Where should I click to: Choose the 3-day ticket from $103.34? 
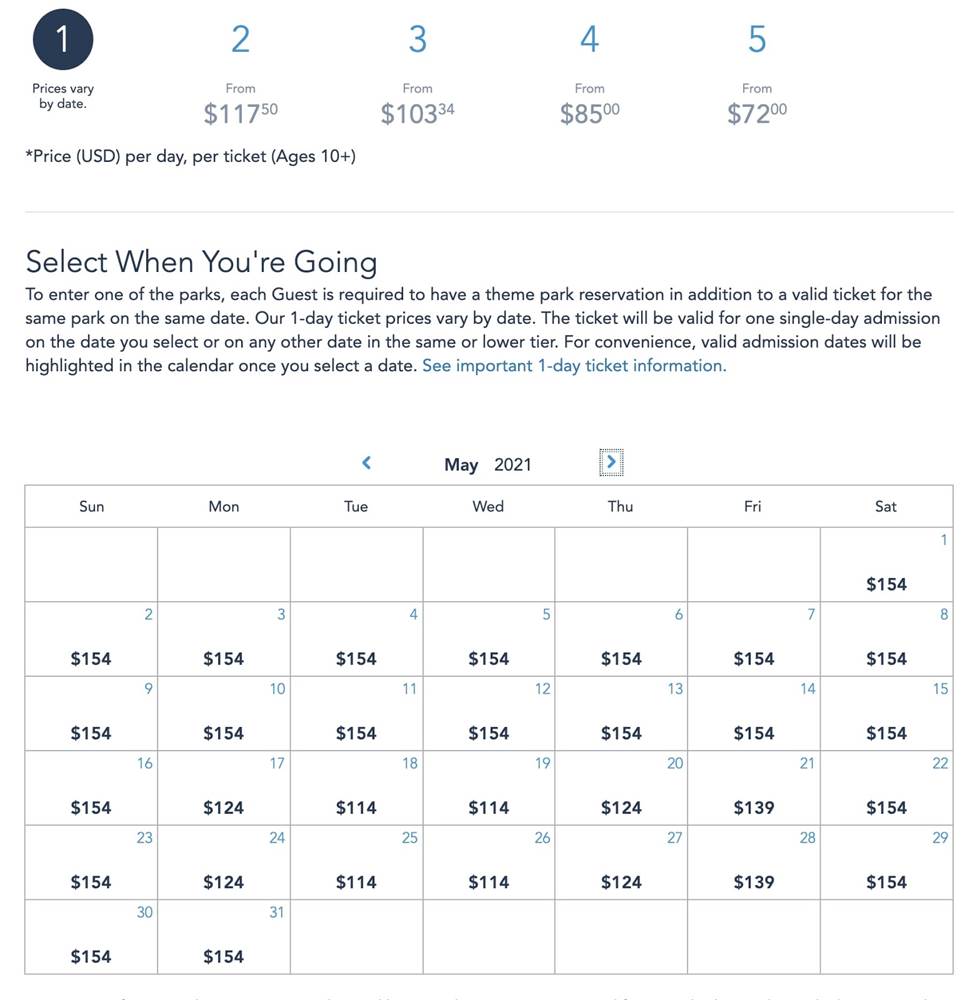[417, 40]
